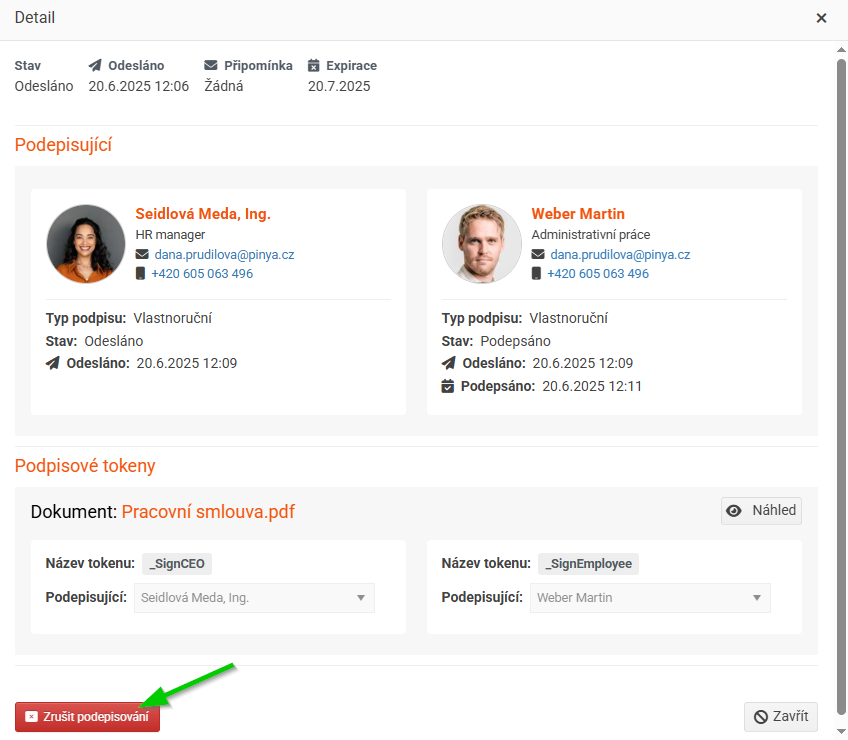
Task: Click envelope icon in Weber Martin card
Action: pos(538,254)
